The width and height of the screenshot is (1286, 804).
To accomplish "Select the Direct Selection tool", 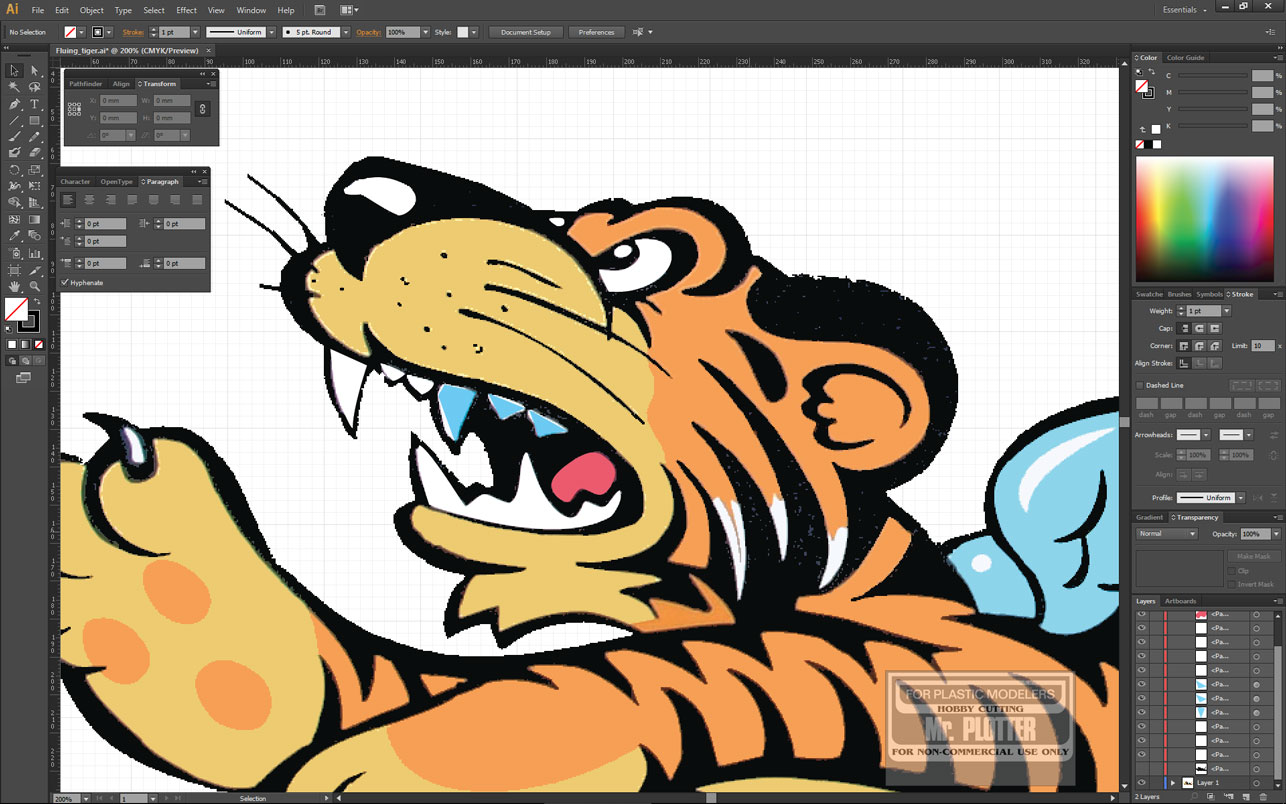I will click(x=34, y=70).
